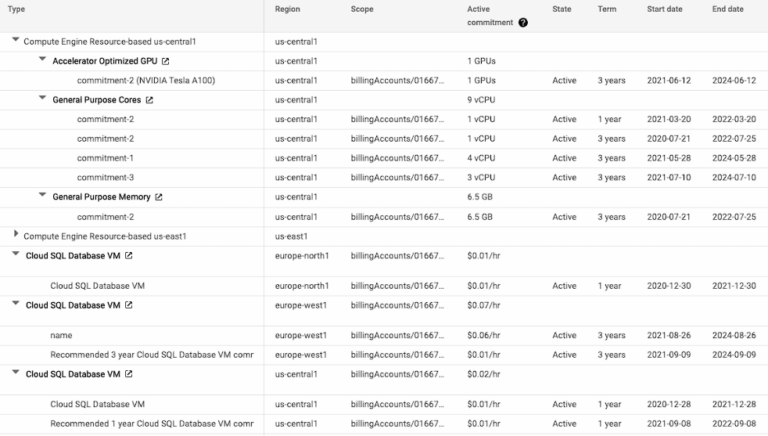Open external link icon for us-central1 Cloud SQL Database VM

[x=128, y=374]
